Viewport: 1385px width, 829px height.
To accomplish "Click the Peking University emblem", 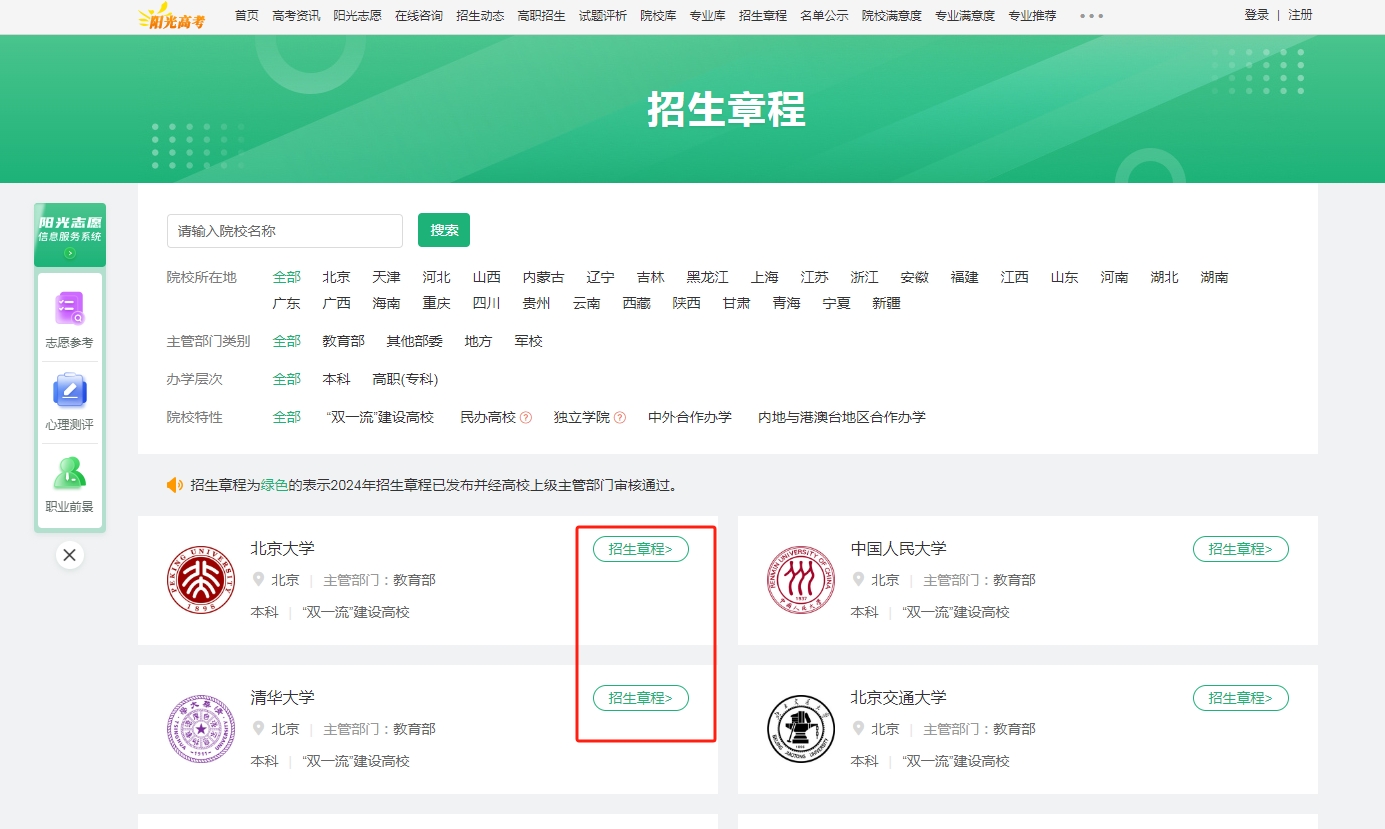I will pos(201,580).
